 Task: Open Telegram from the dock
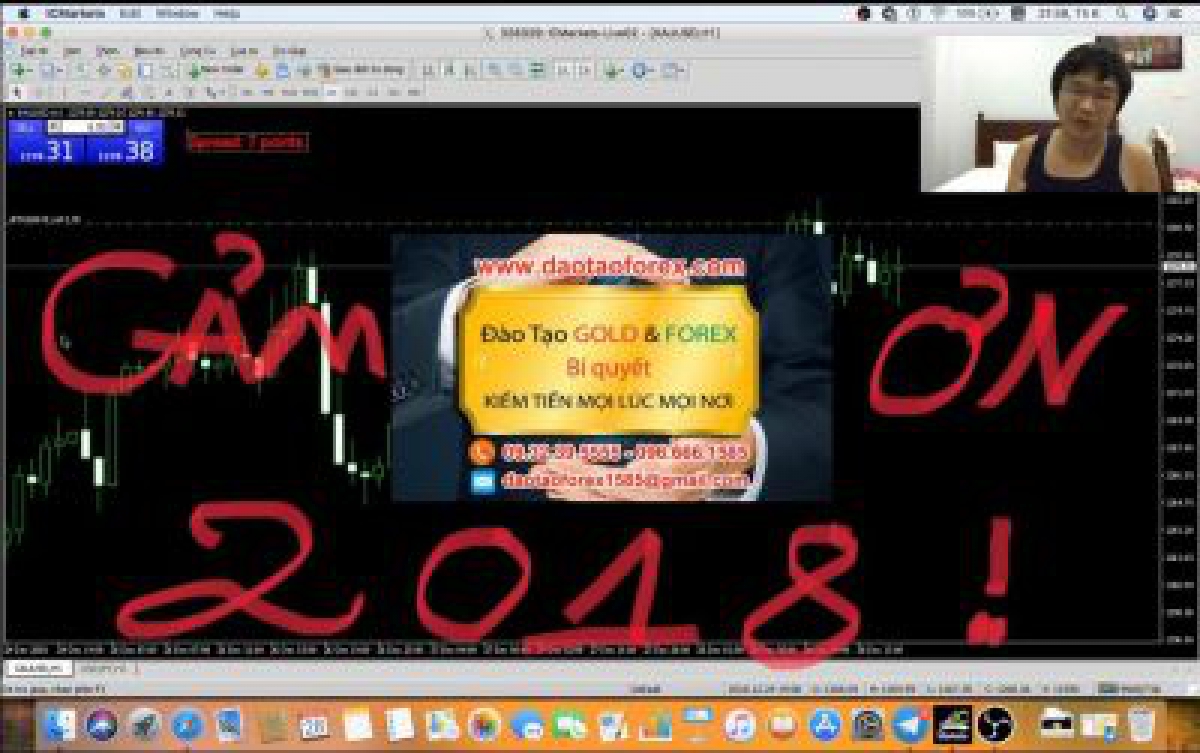coord(910,724)
